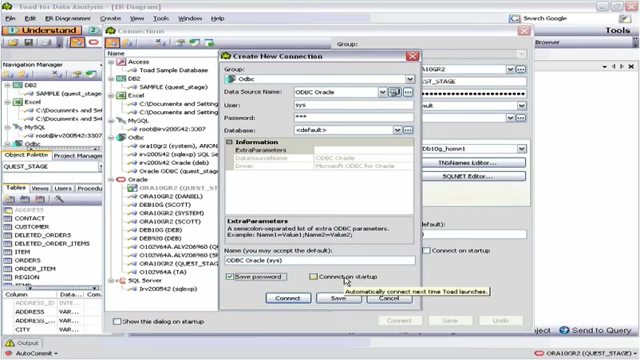The image size is (640, 360).
Task: Open the Create menu
Action: [x=111, y=18]
